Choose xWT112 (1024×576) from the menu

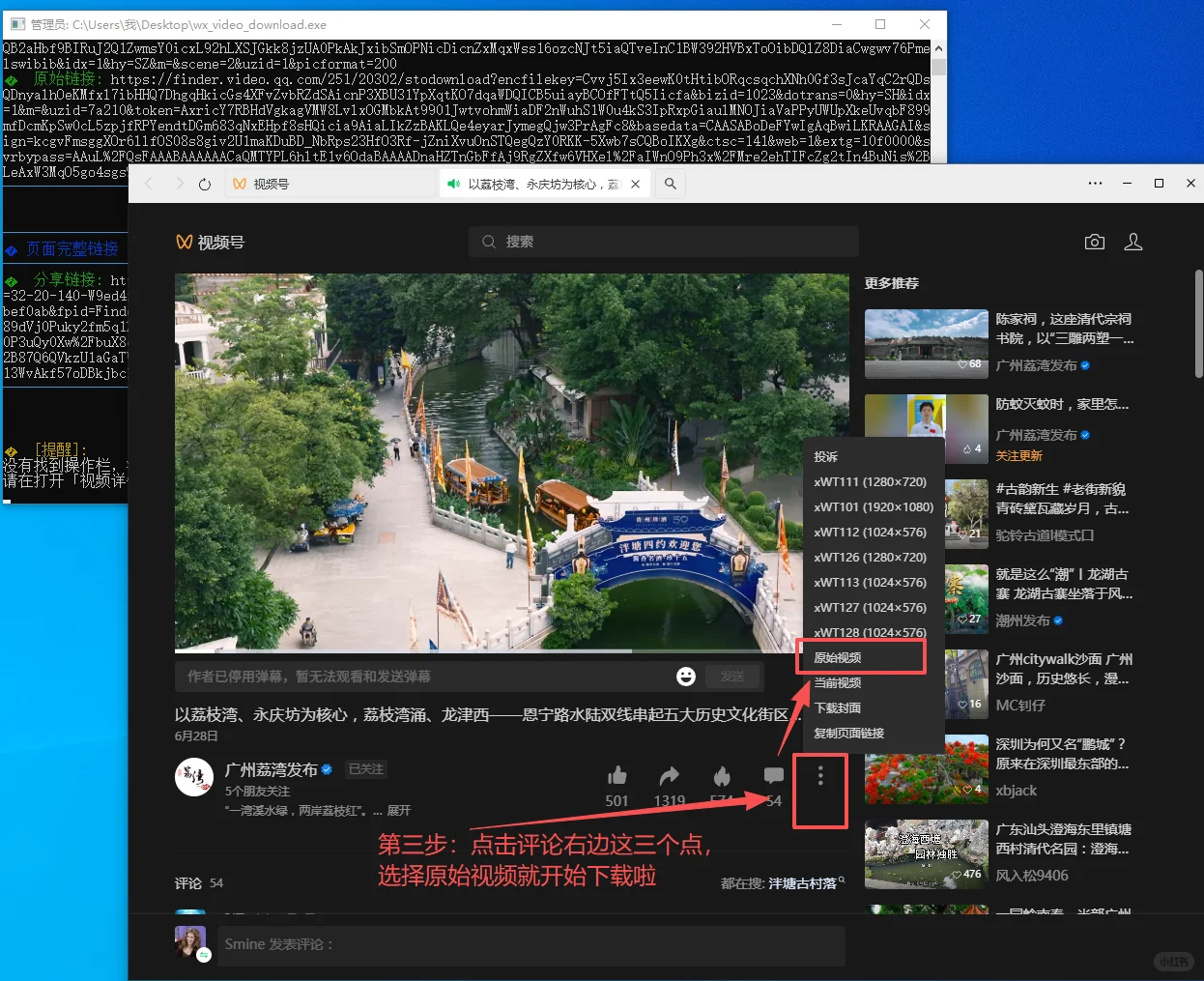[x=873, y=532]
